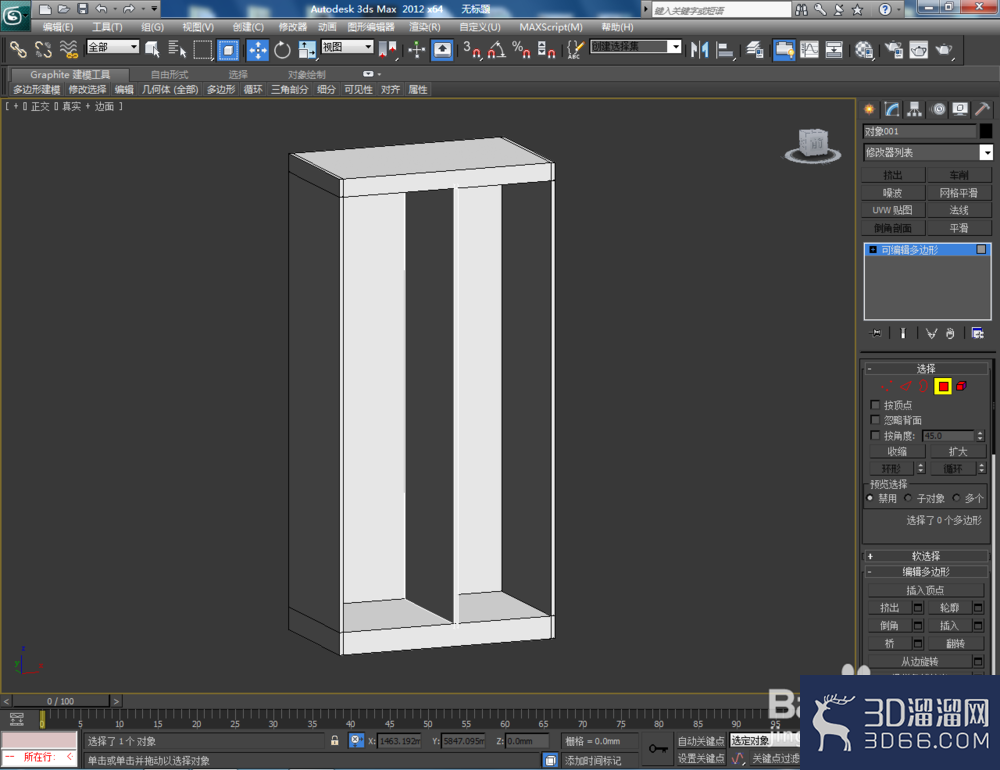Open 编辑(E) menu
Screen dimensions: 1000x770
point(57,27)
